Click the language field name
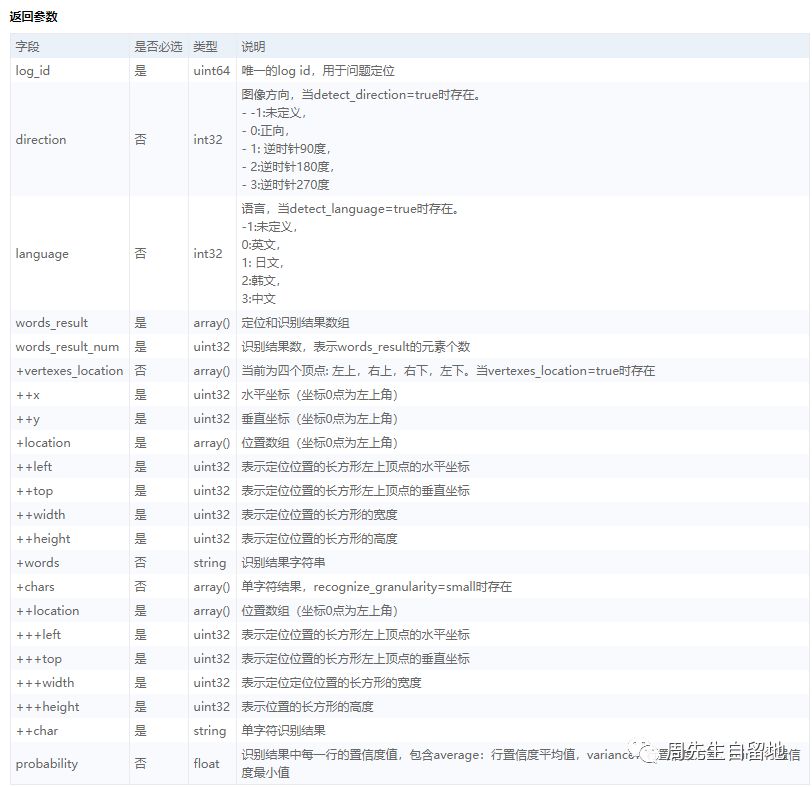The width and height of the screenshot is (812, 787). coord(42,254)
